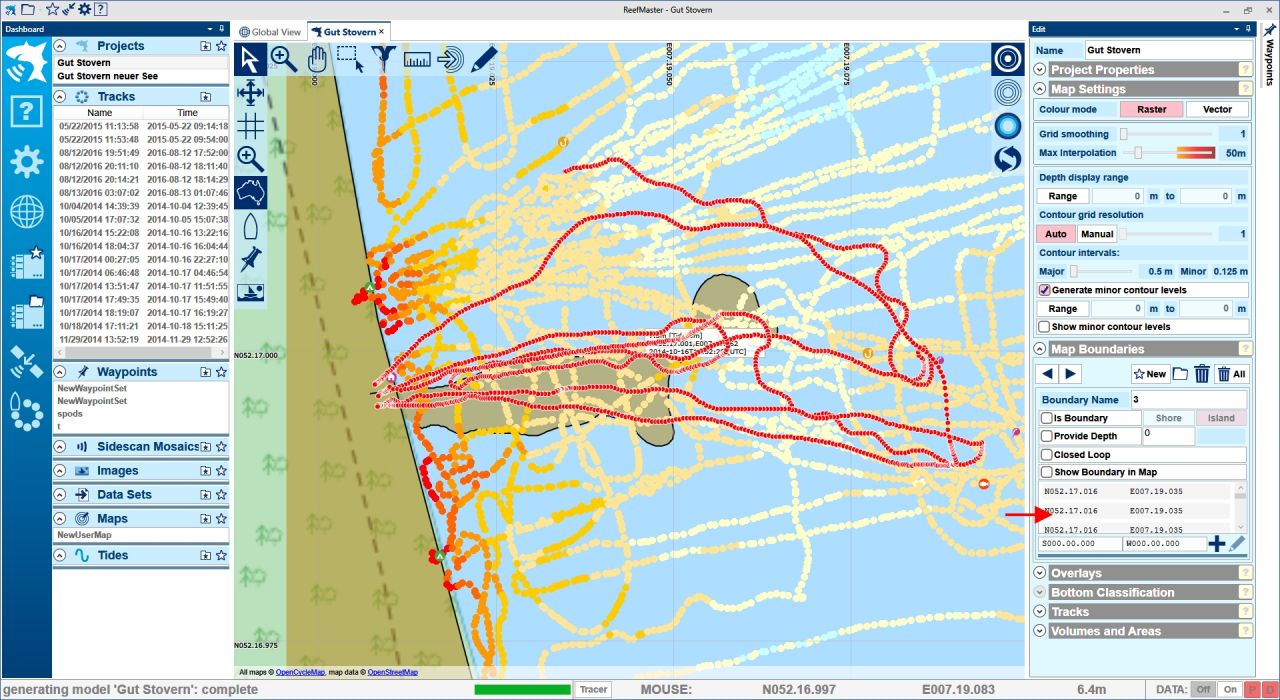Adjust the Max interpolation slider
Screen dimensions: 1280x700
click(x=1138, y=153)
